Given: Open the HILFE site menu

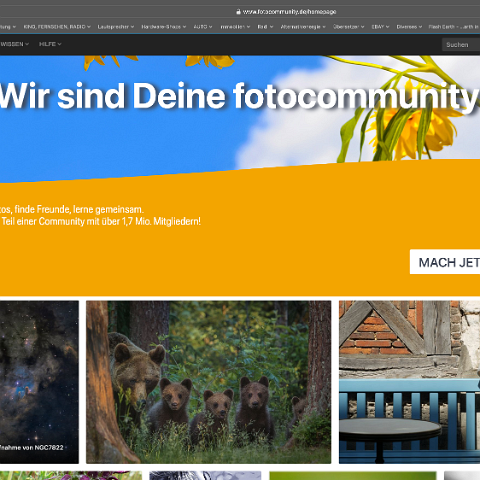Looking at the screenshot, I should [x=50, y=44].
